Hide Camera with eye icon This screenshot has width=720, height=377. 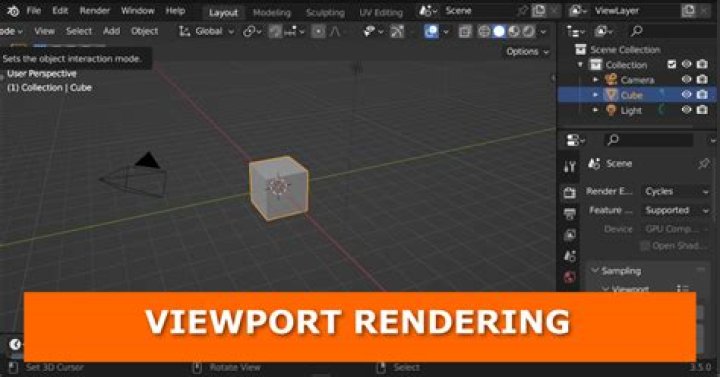(686, 79)
